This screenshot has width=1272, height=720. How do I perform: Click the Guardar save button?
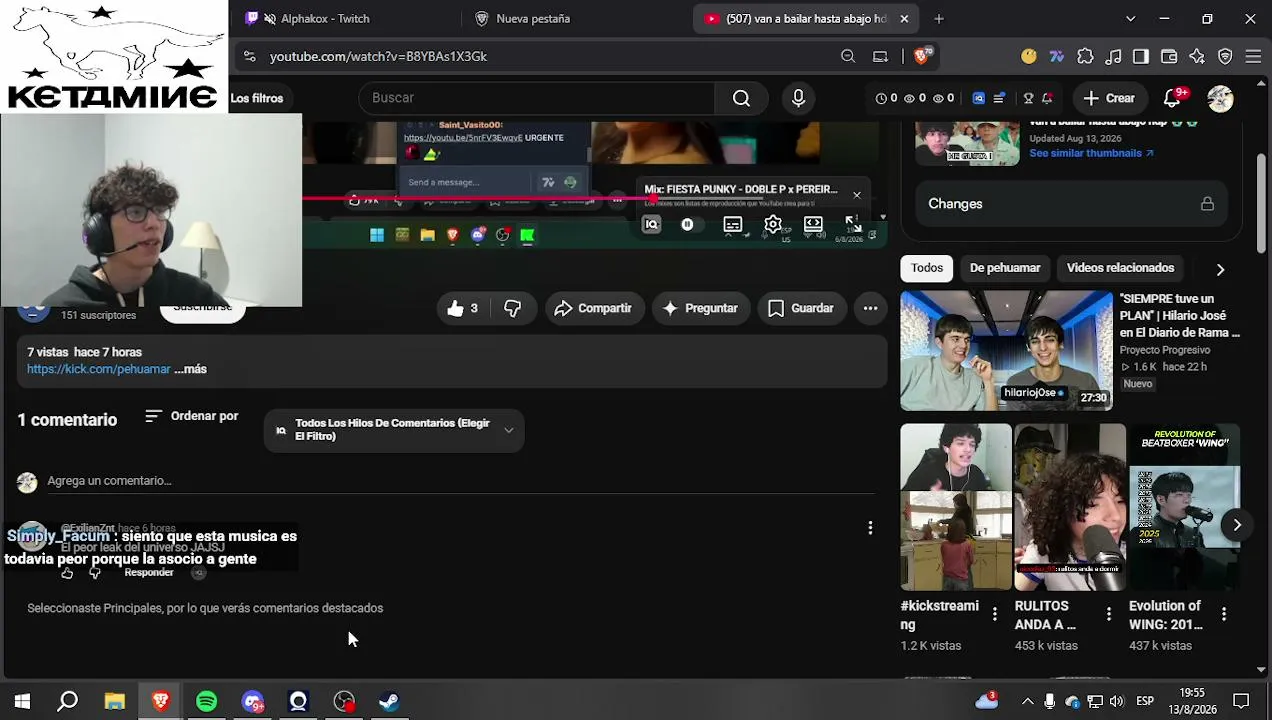click(801, 308)
